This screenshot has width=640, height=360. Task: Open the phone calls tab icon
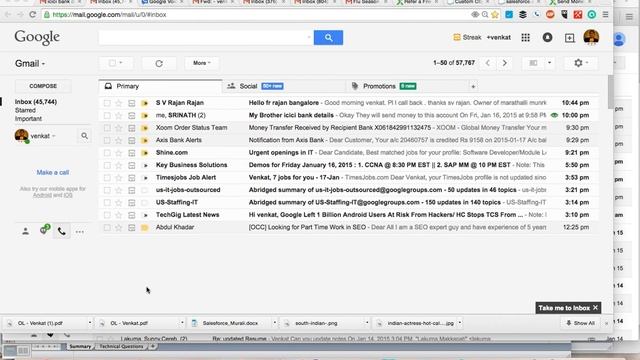pyautogui.click(x=62, y=231)
